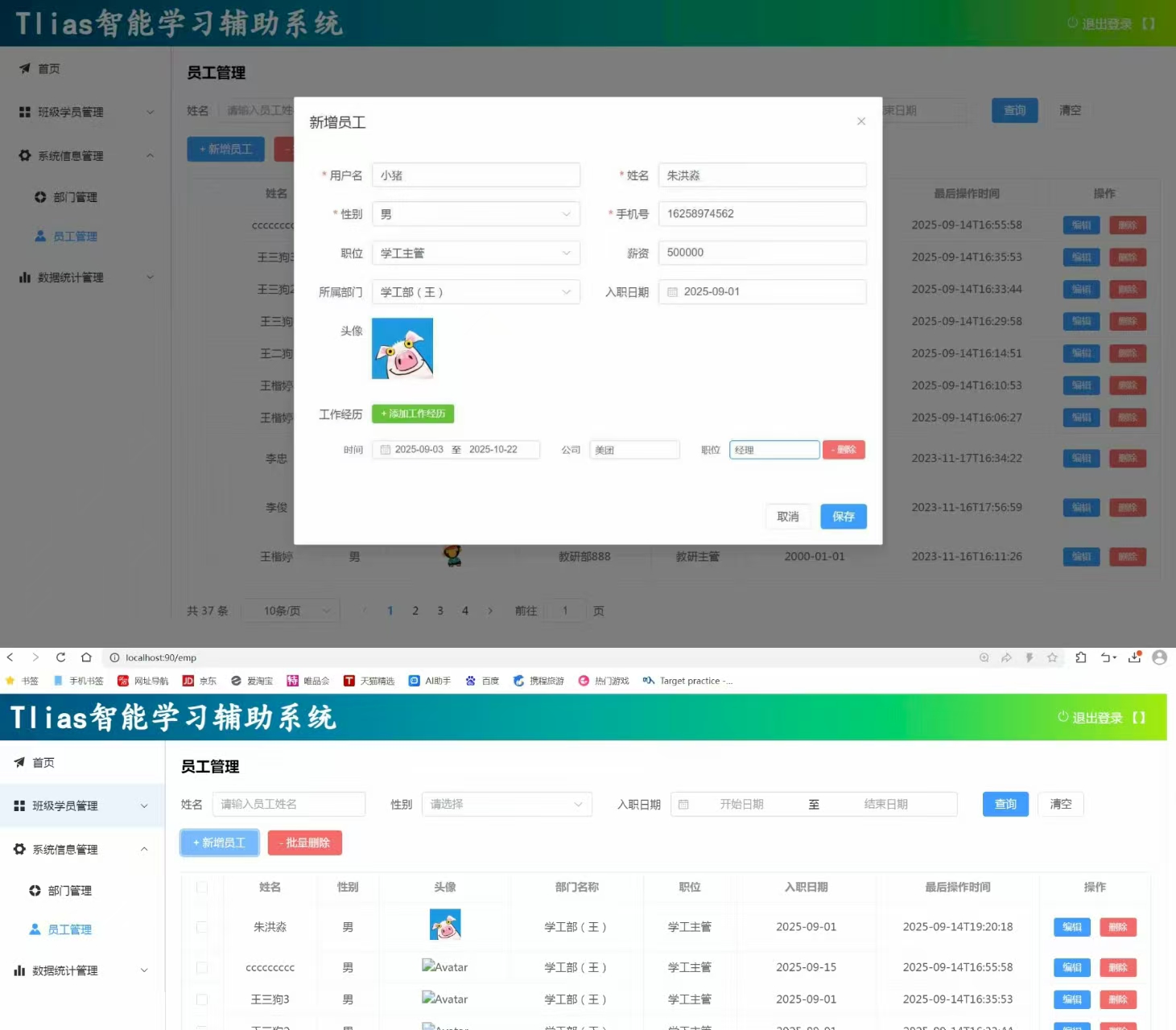Tick the select-all checkbox in the table header
The height and width of the screenshot is (1030, 1176).
(202, 887)
